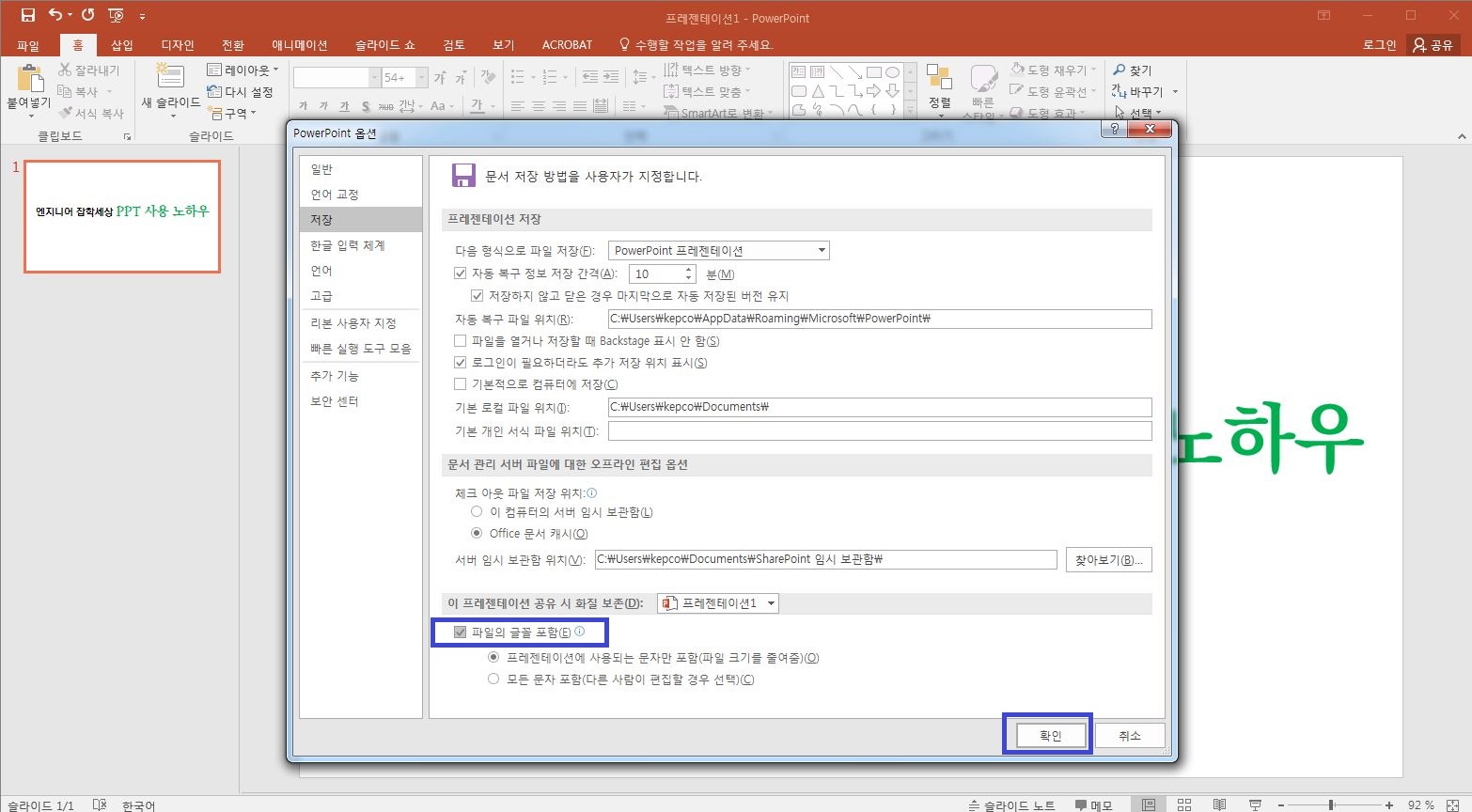Click the Replace (바꾸기) icon
This screenshot has height=812, width=1472.
(x=1119, y=91)
